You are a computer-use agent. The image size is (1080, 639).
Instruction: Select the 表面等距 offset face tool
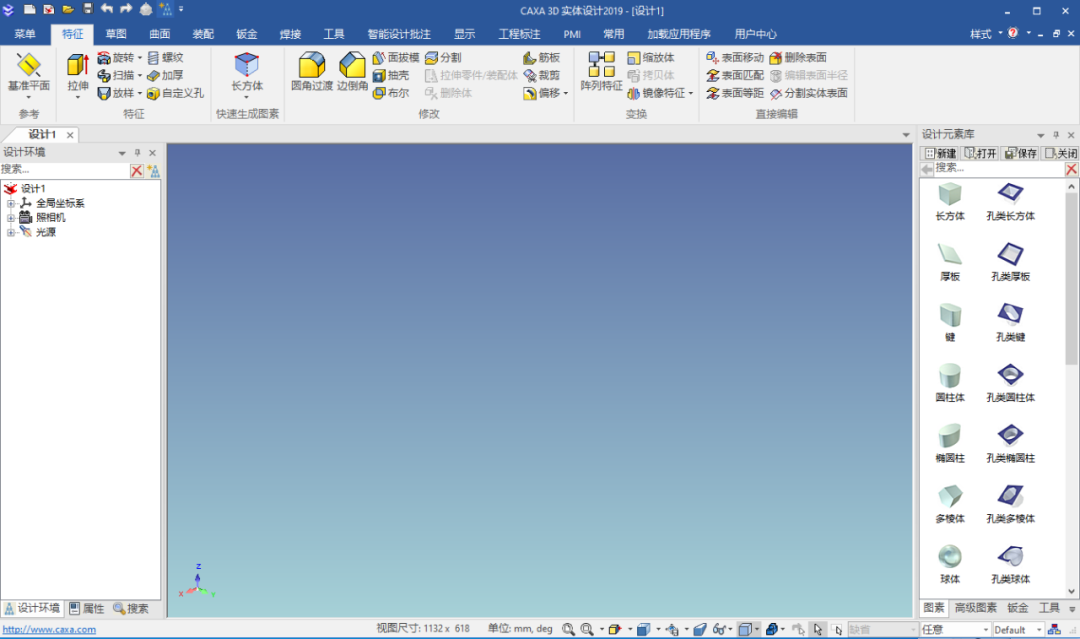point(734,93)
